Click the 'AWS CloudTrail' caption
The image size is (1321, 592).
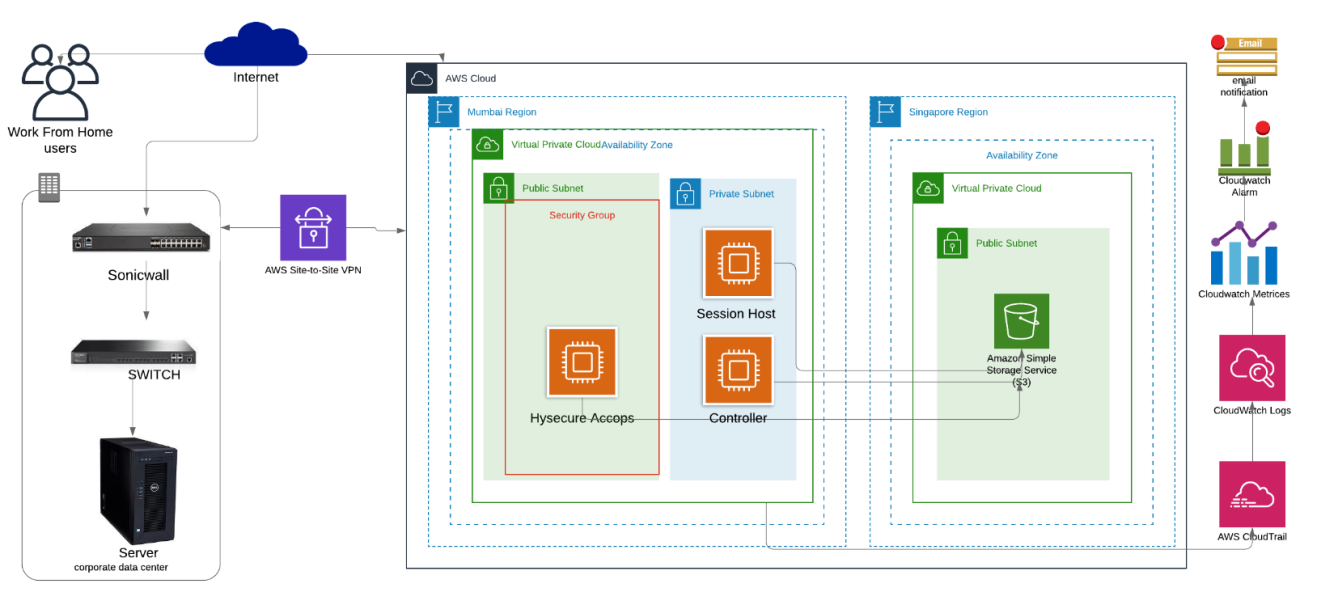pyautogui.click(x=1252, y=537)
